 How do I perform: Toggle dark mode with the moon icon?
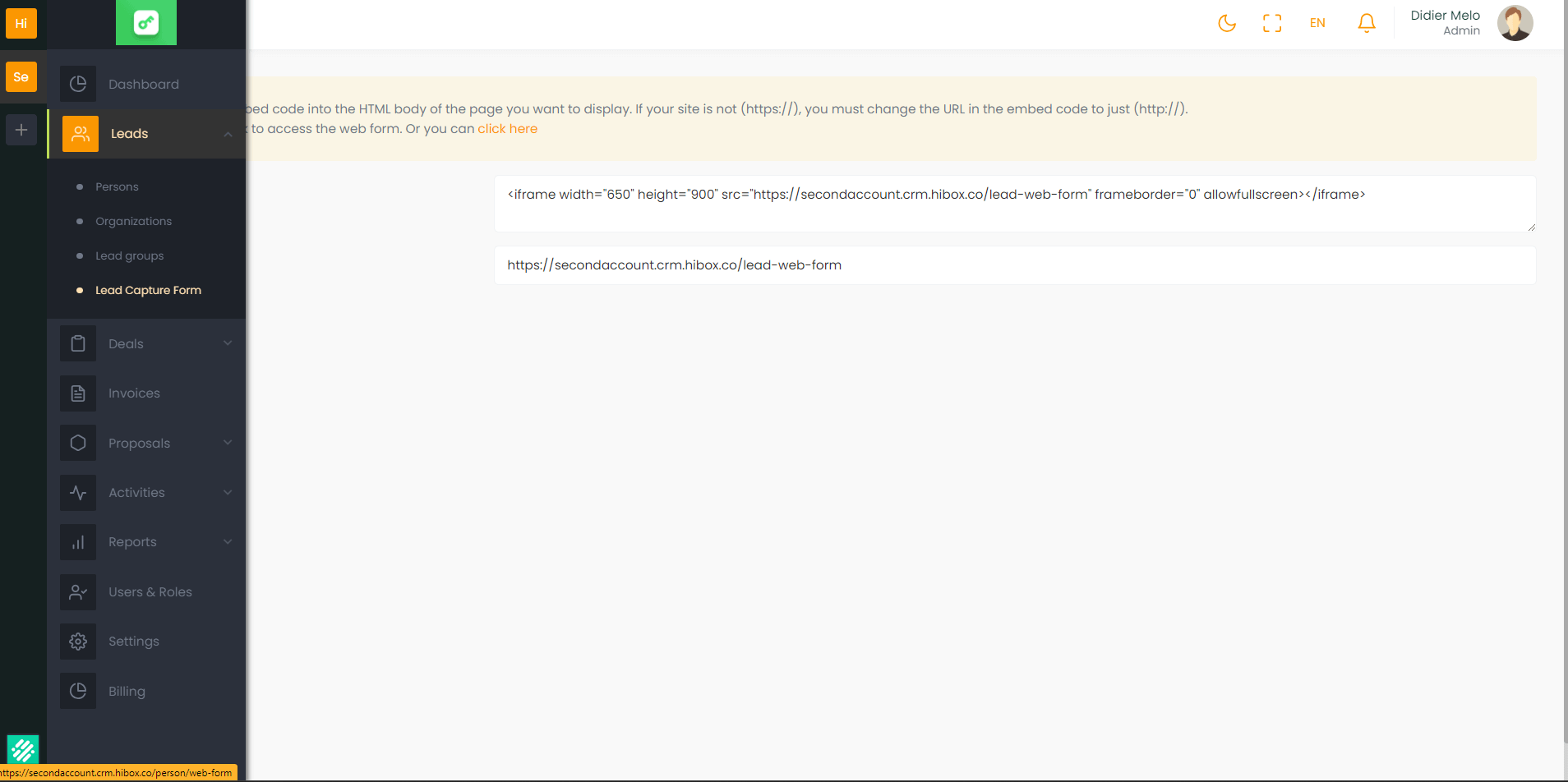point(1226,23)
